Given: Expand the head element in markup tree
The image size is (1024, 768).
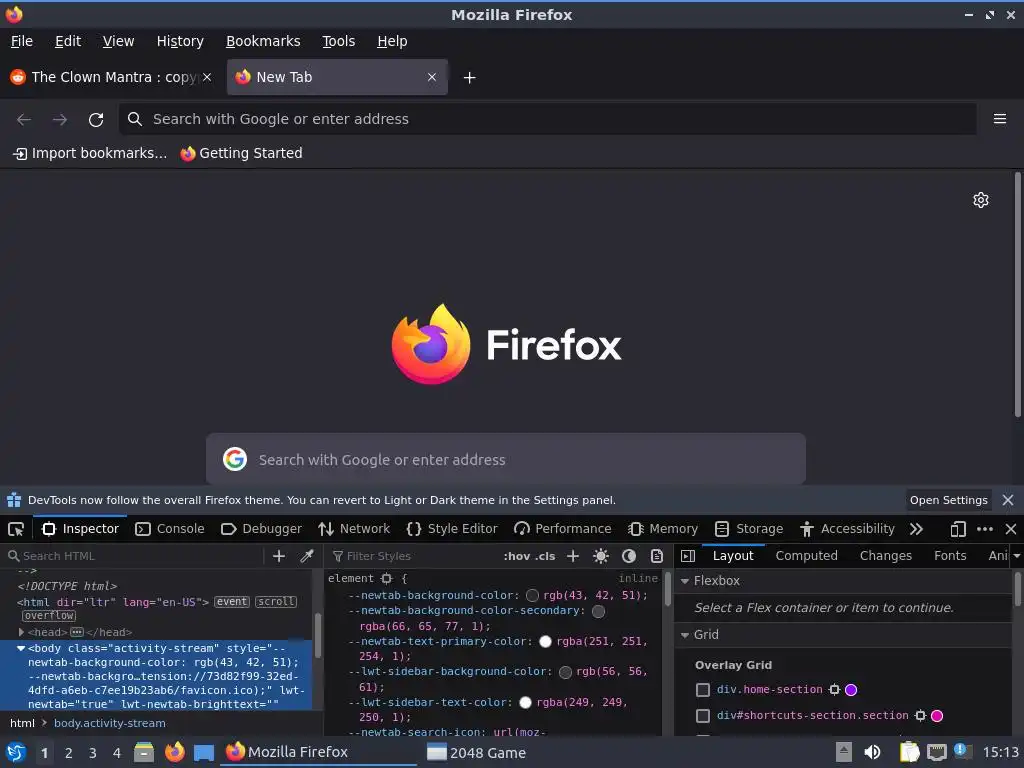Looking at the screenshot, I should tap(21, 632).
